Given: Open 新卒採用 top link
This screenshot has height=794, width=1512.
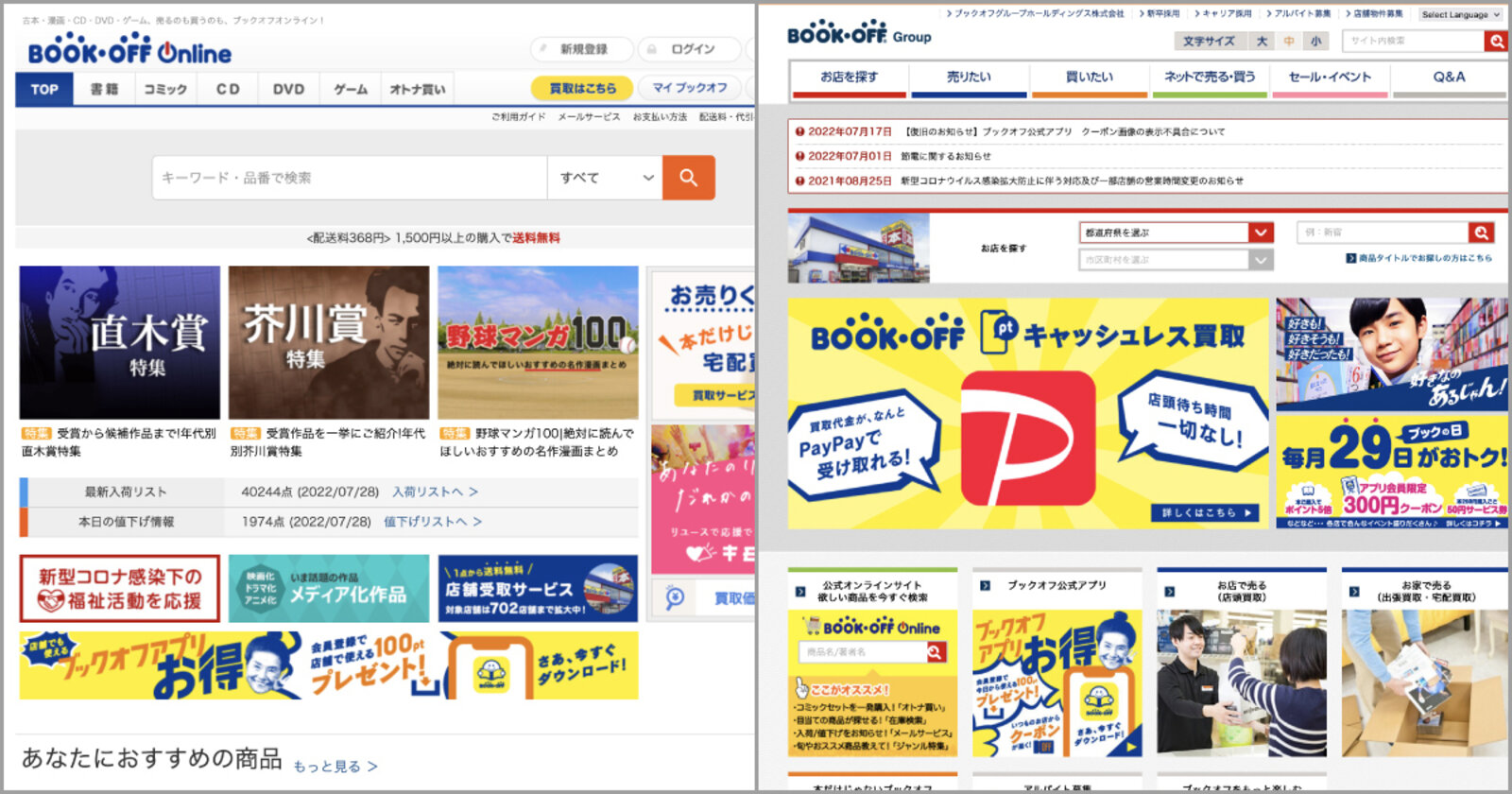Looking at the screenshot, I should [1159, 14].
